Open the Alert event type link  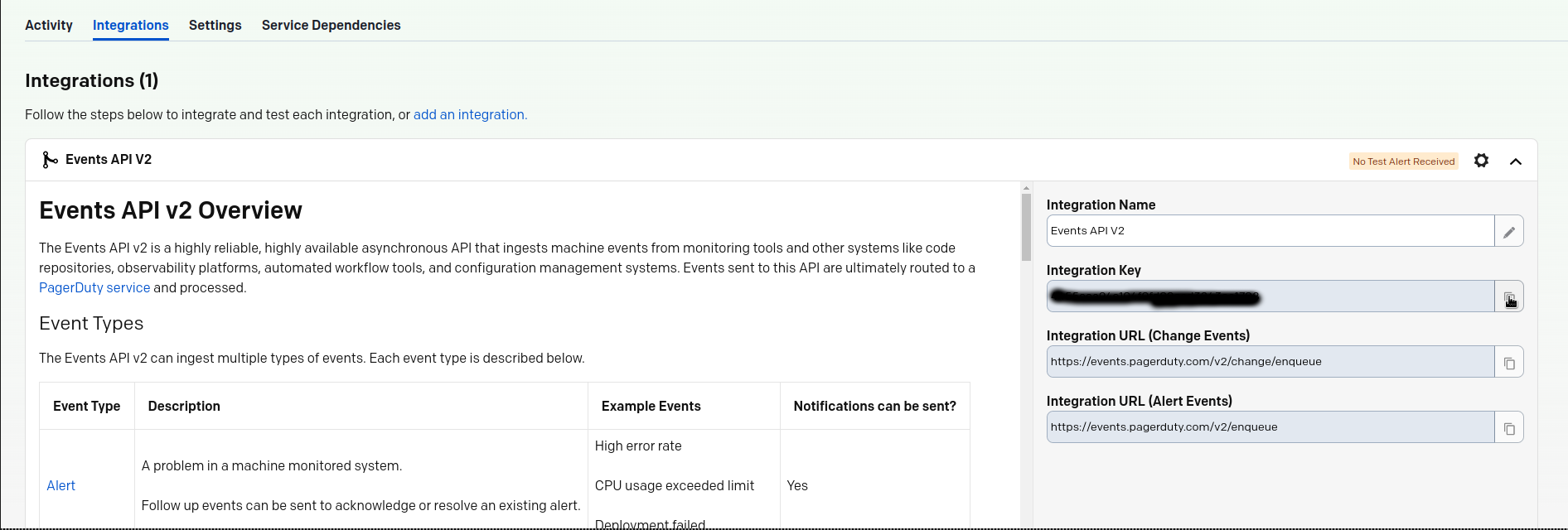[x=60, y=485]
